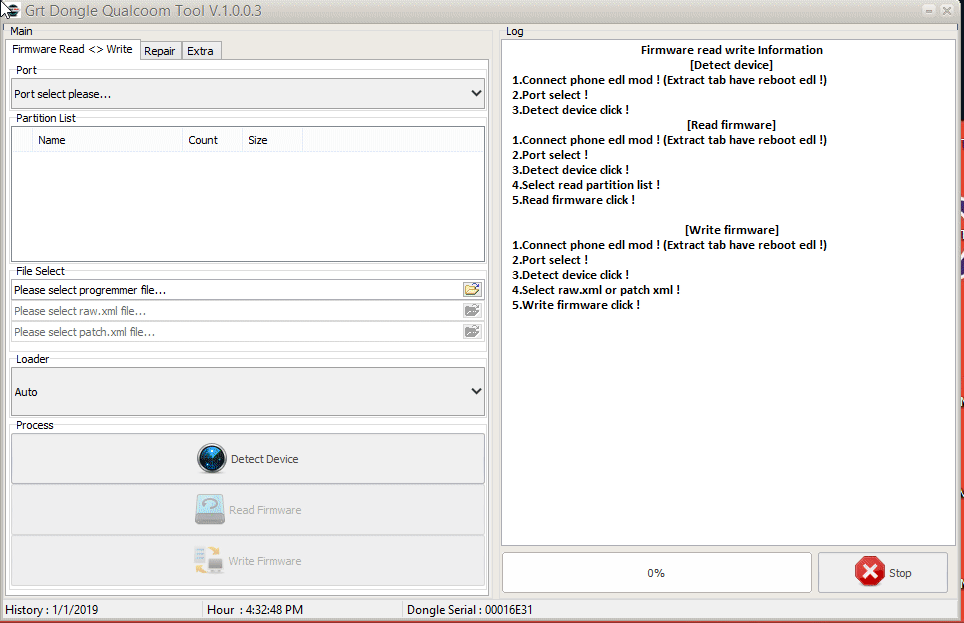This screenshot has width=964, height=623.
Task: Minimize the Grt Dongle window
Action: [x=929, y=10]
